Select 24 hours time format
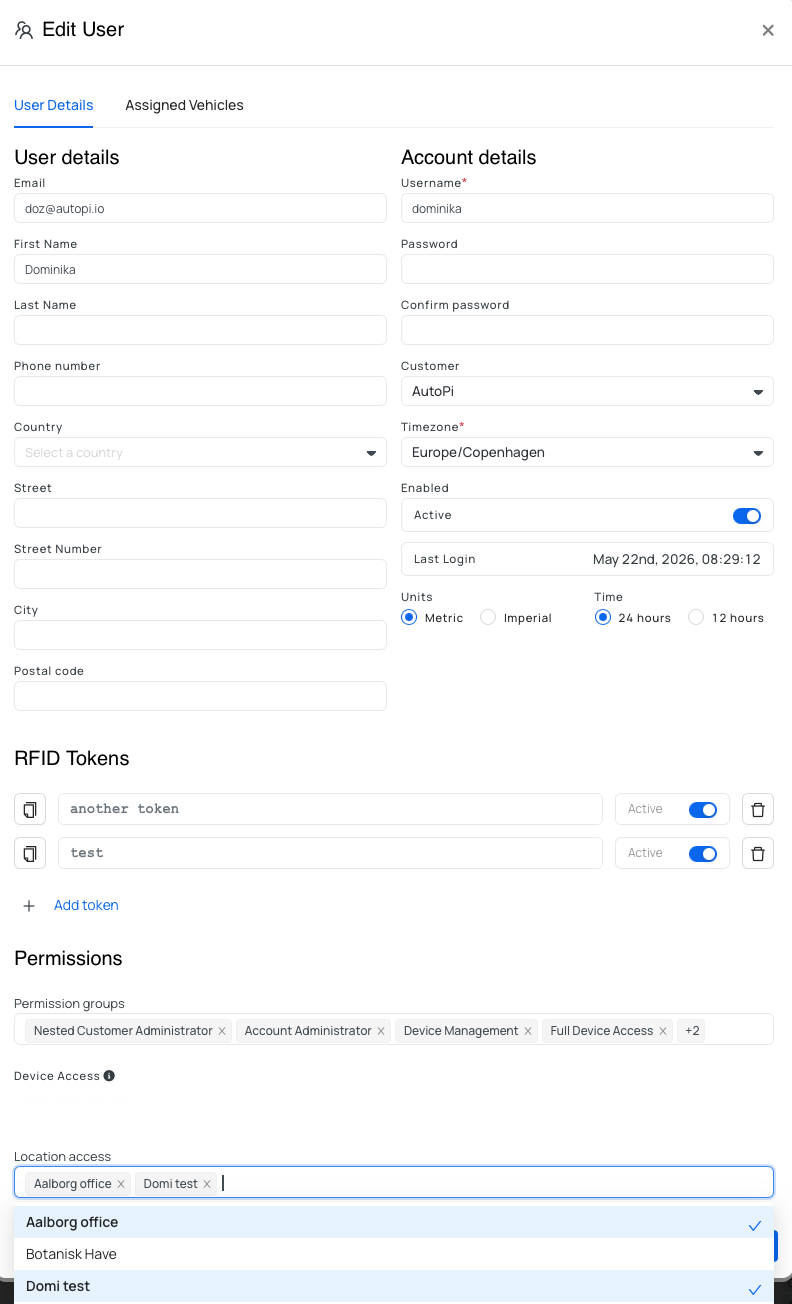792x1304 pixels. click(602, 618)
